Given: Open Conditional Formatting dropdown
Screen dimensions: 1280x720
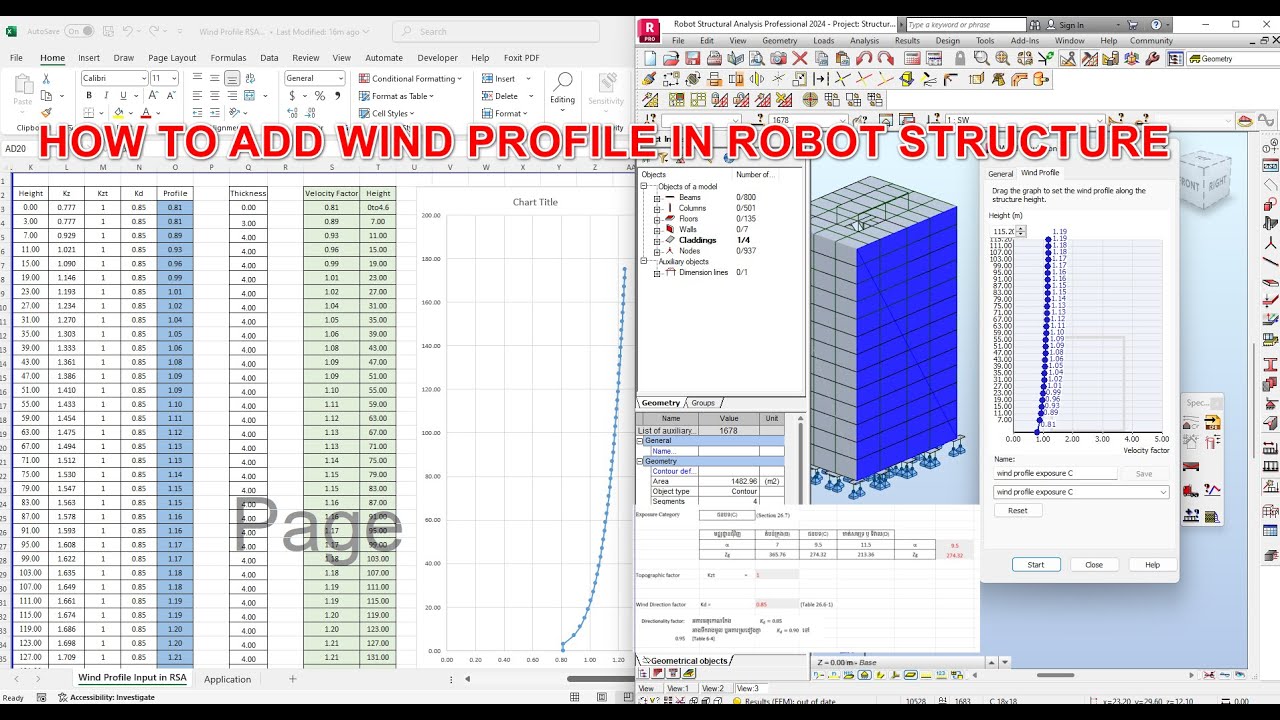Looking at the screenshot, I should (x=410, y=78).
